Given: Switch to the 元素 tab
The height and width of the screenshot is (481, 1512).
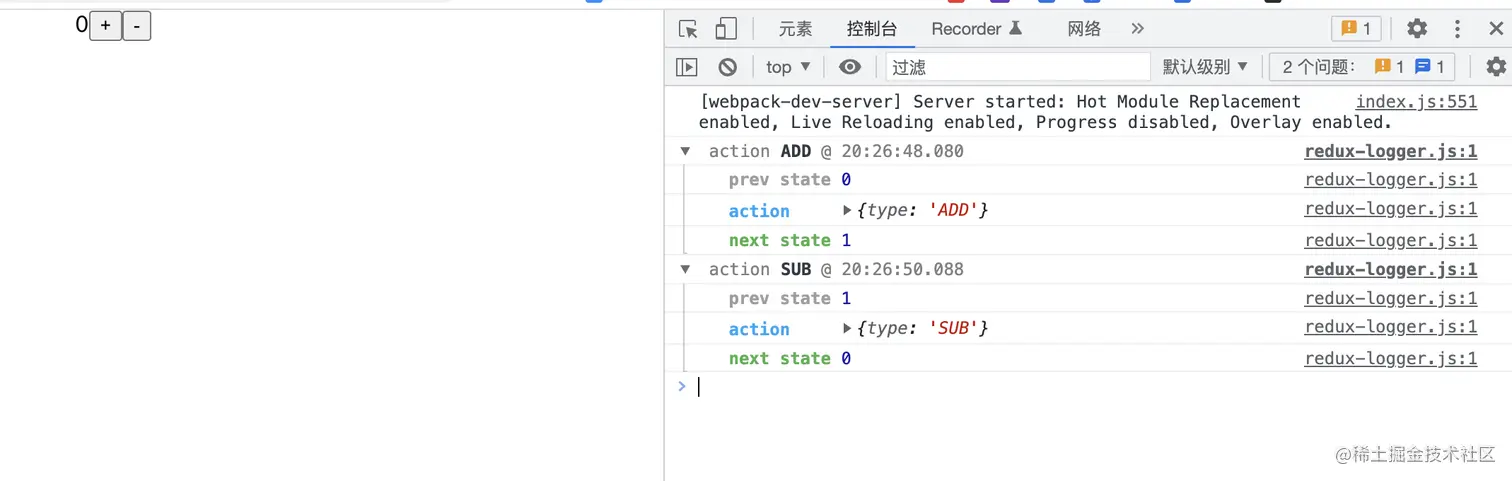Looking at the screenshot, I should pyautogui.click(x=796, y=29).
